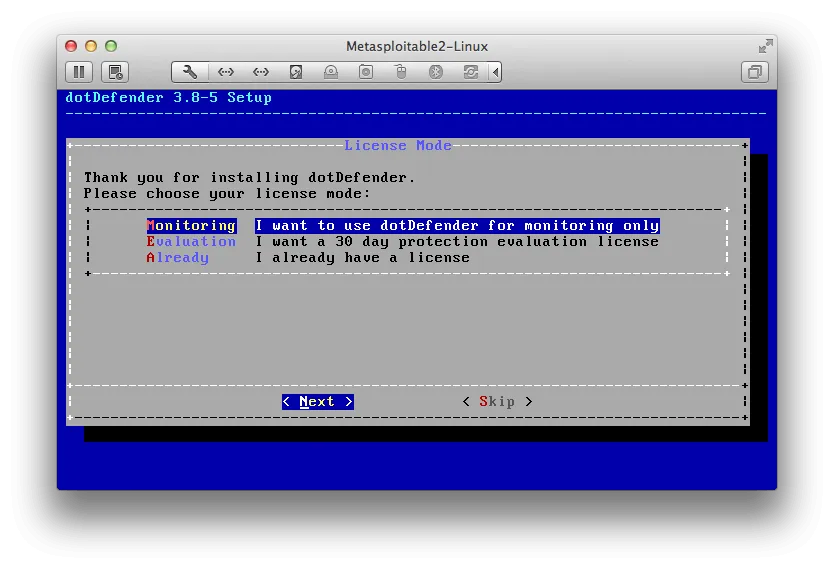Click the Metasploitable2-Linux window title
The image size is (834, 569).
(416, 46)
